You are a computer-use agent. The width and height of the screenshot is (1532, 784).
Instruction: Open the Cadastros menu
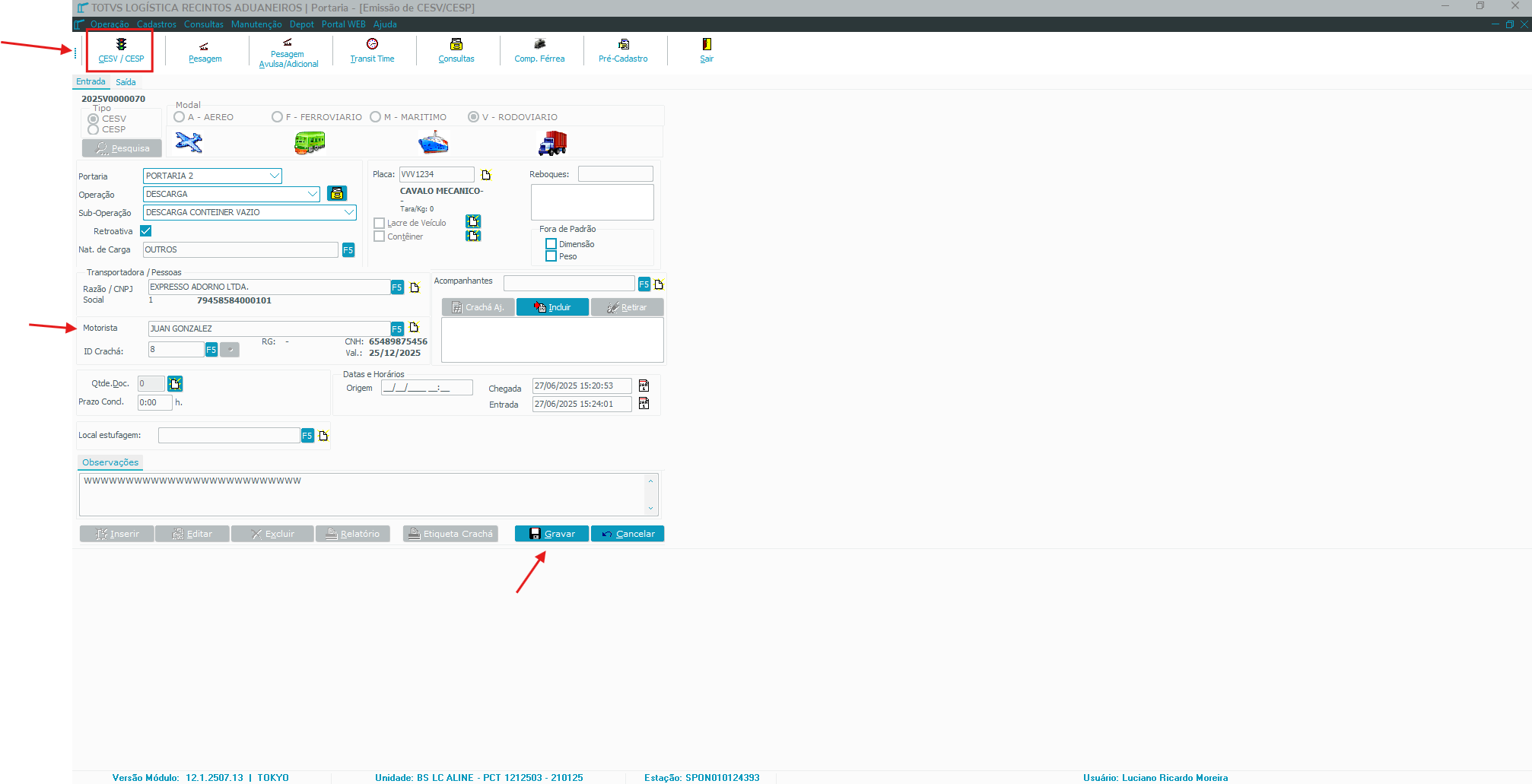157,24
